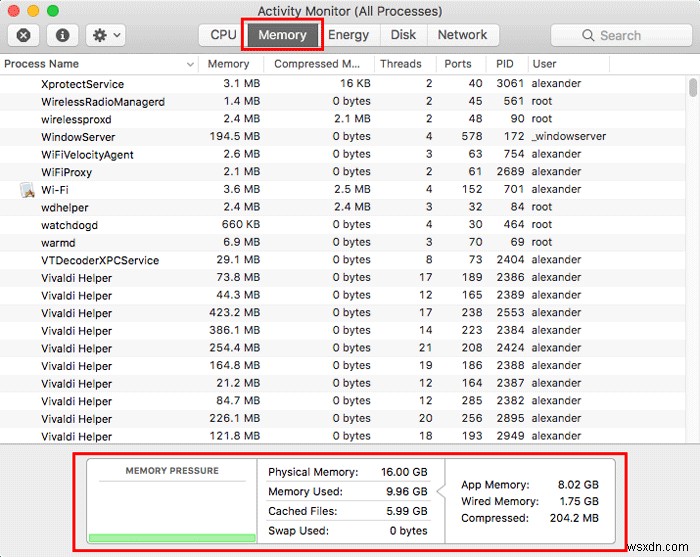Switch to the CPU tab
Image resolution: width=700 pixels, height=557 pixels.
[223, 35]
